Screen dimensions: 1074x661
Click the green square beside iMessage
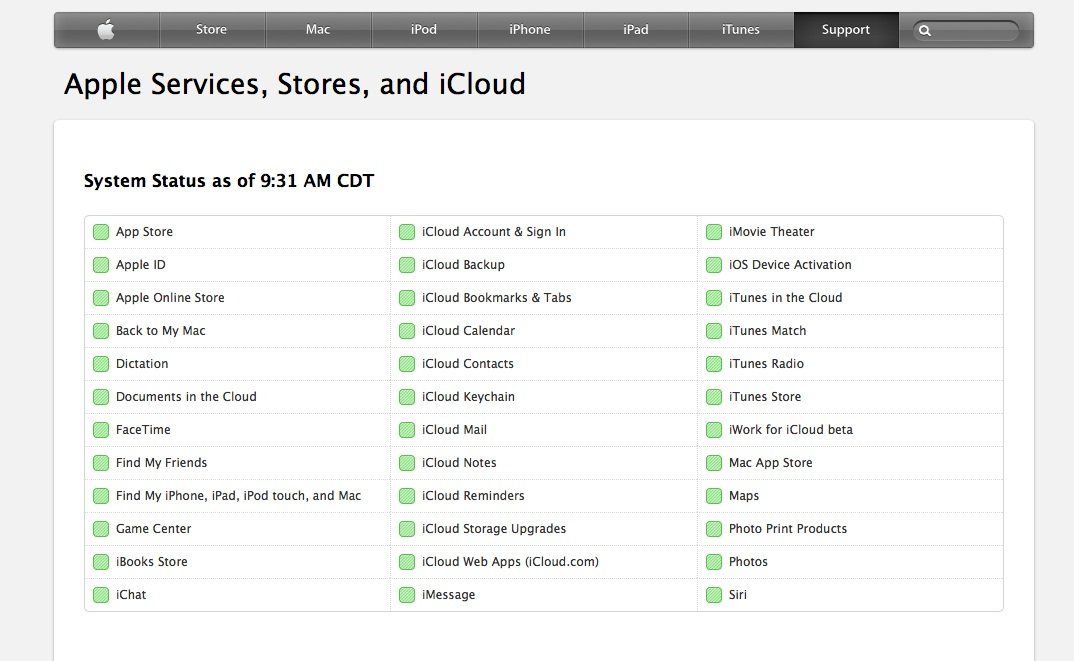(x=407, y=594)
